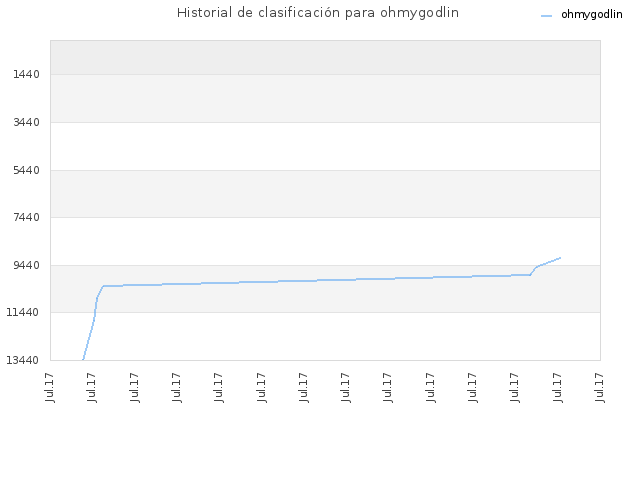Click the chart title 'Historial de clasificación para ohmygodlin'
Image resolution: width=640 pixels, height=480 pixels.
[318, 13]
